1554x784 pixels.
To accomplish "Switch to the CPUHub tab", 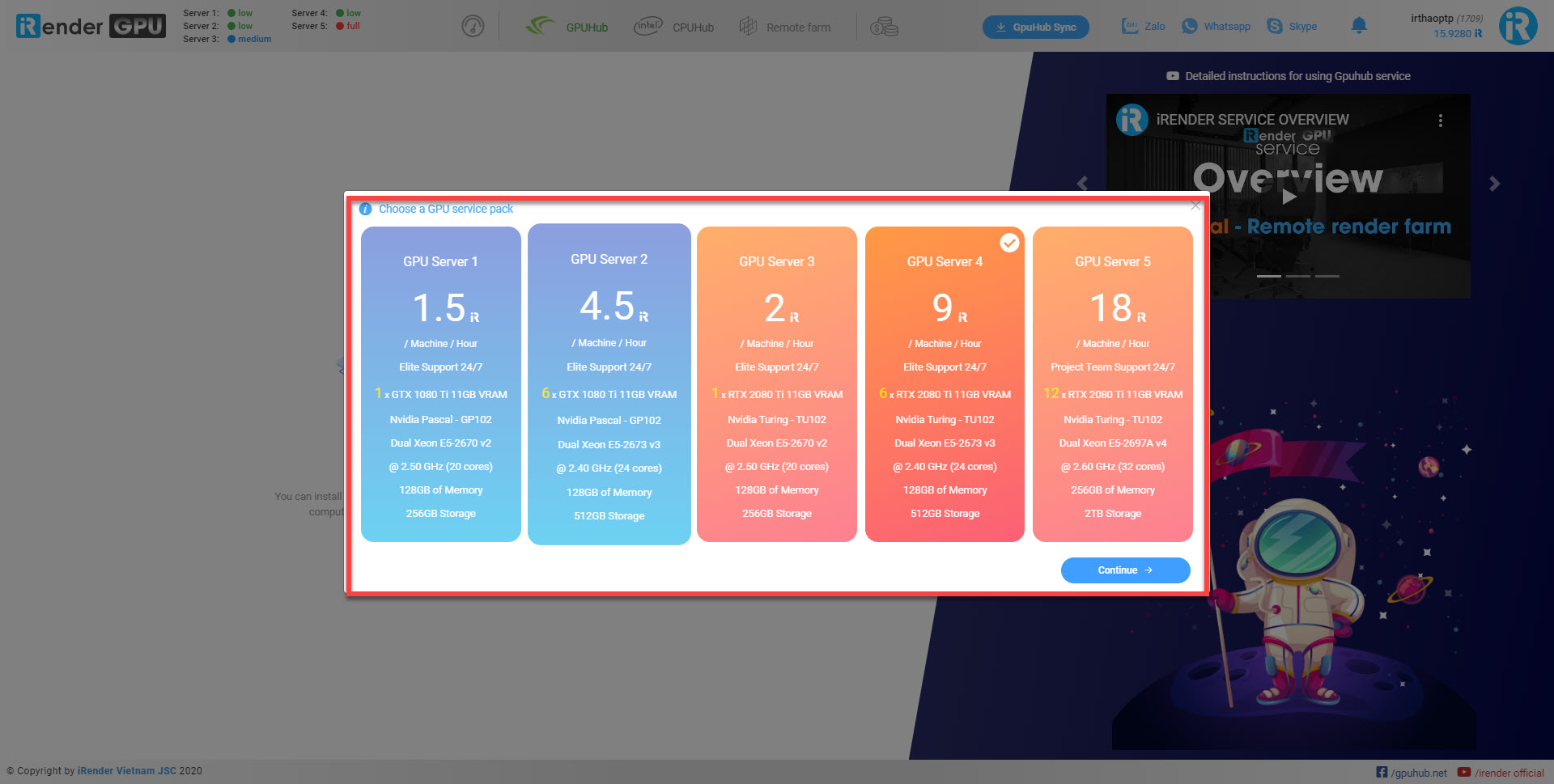I will (x=674, y=27).
